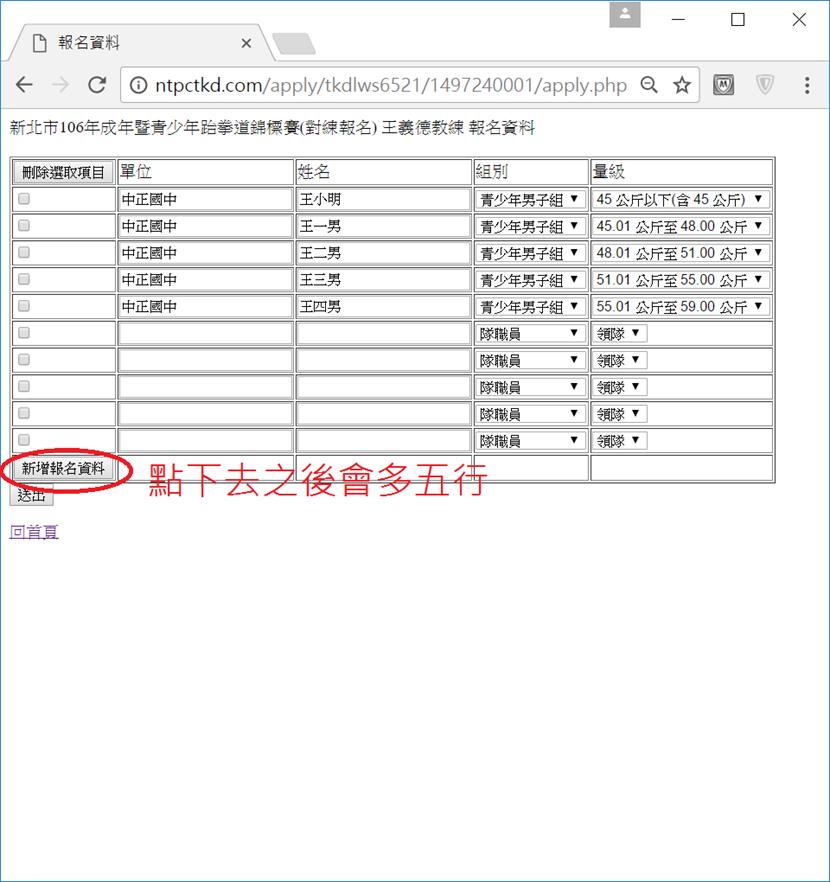
Task: Check the checkbox for 王小明 row
Action: pyautogui.click(x=24, y=199)
